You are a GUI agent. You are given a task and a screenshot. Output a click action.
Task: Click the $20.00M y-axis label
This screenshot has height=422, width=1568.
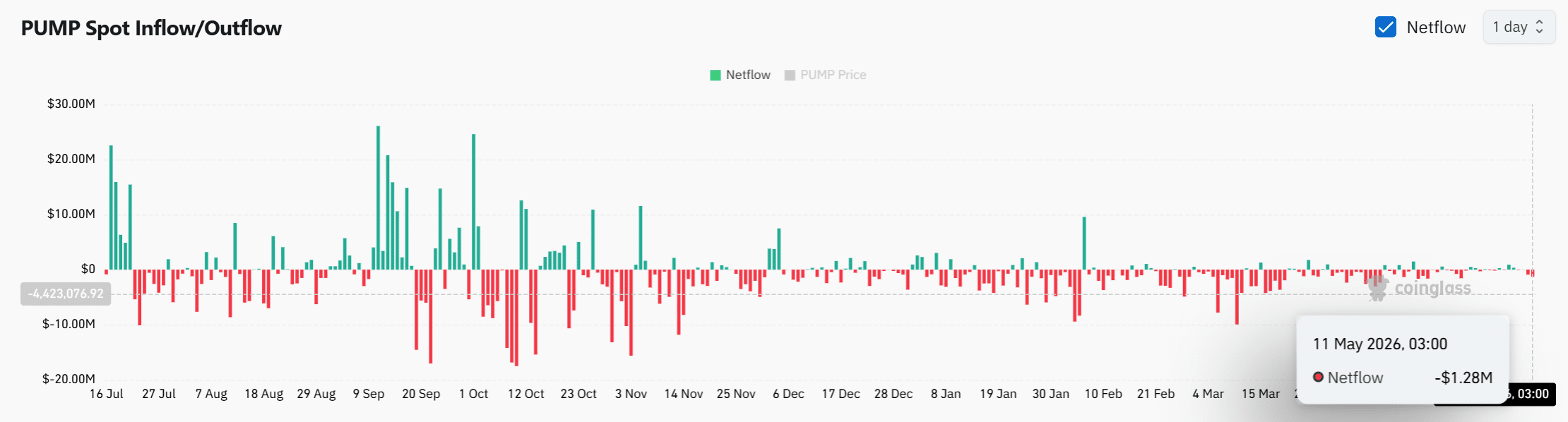pyautogui.click(x=71, y=159)
